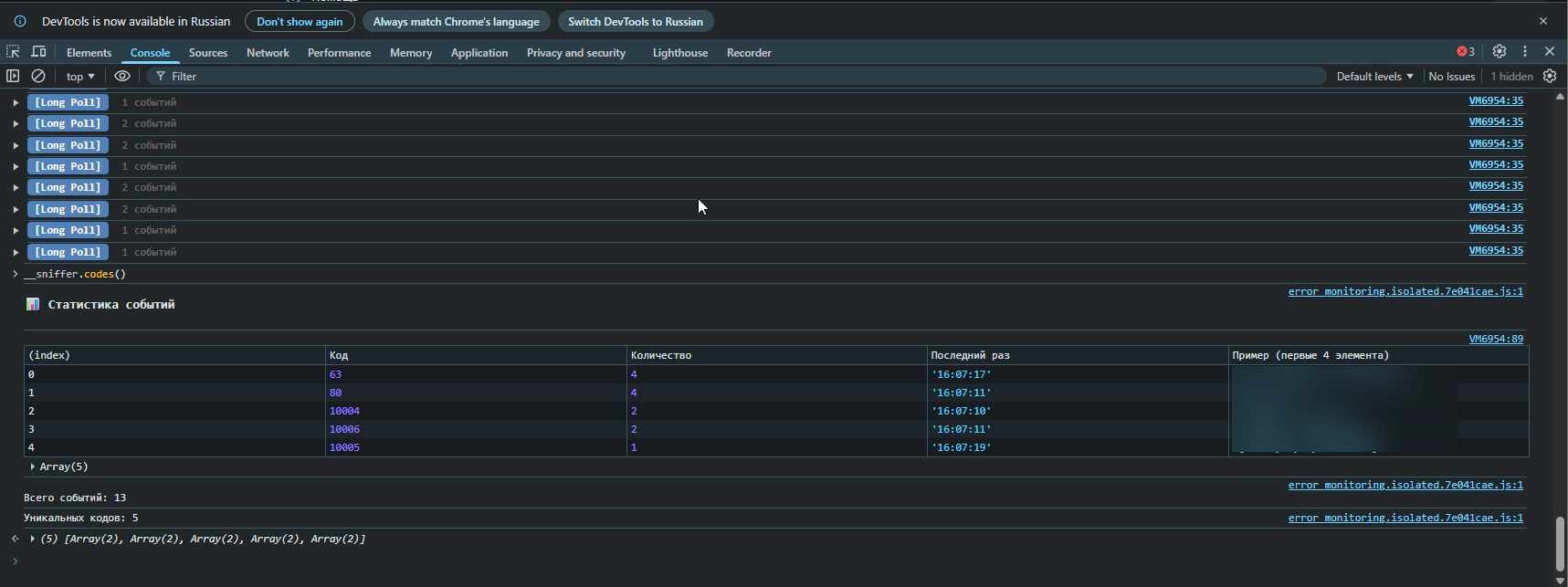Screen dimensions: 1568x587
Task: Open the top JavaScript context dropdown
Action: tap(80, 76)
